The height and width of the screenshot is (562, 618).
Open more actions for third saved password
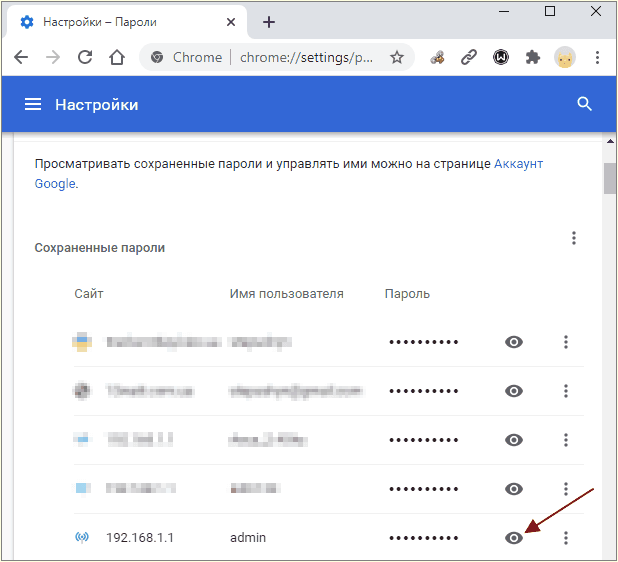(566, 439)
